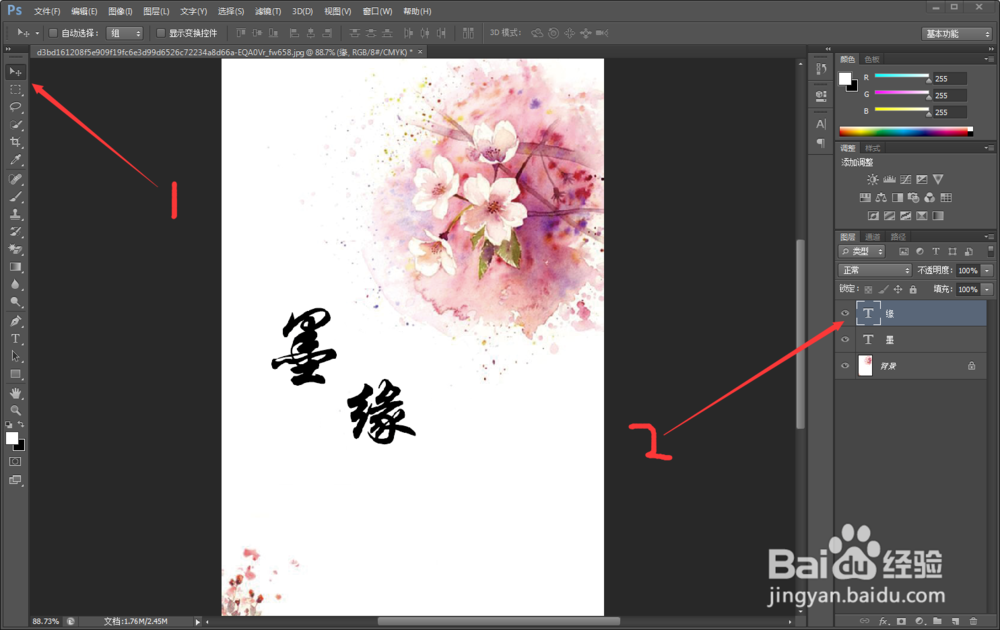Select the Zoom tool
The width and height of the screenshot is (1000, 630).
15,411
